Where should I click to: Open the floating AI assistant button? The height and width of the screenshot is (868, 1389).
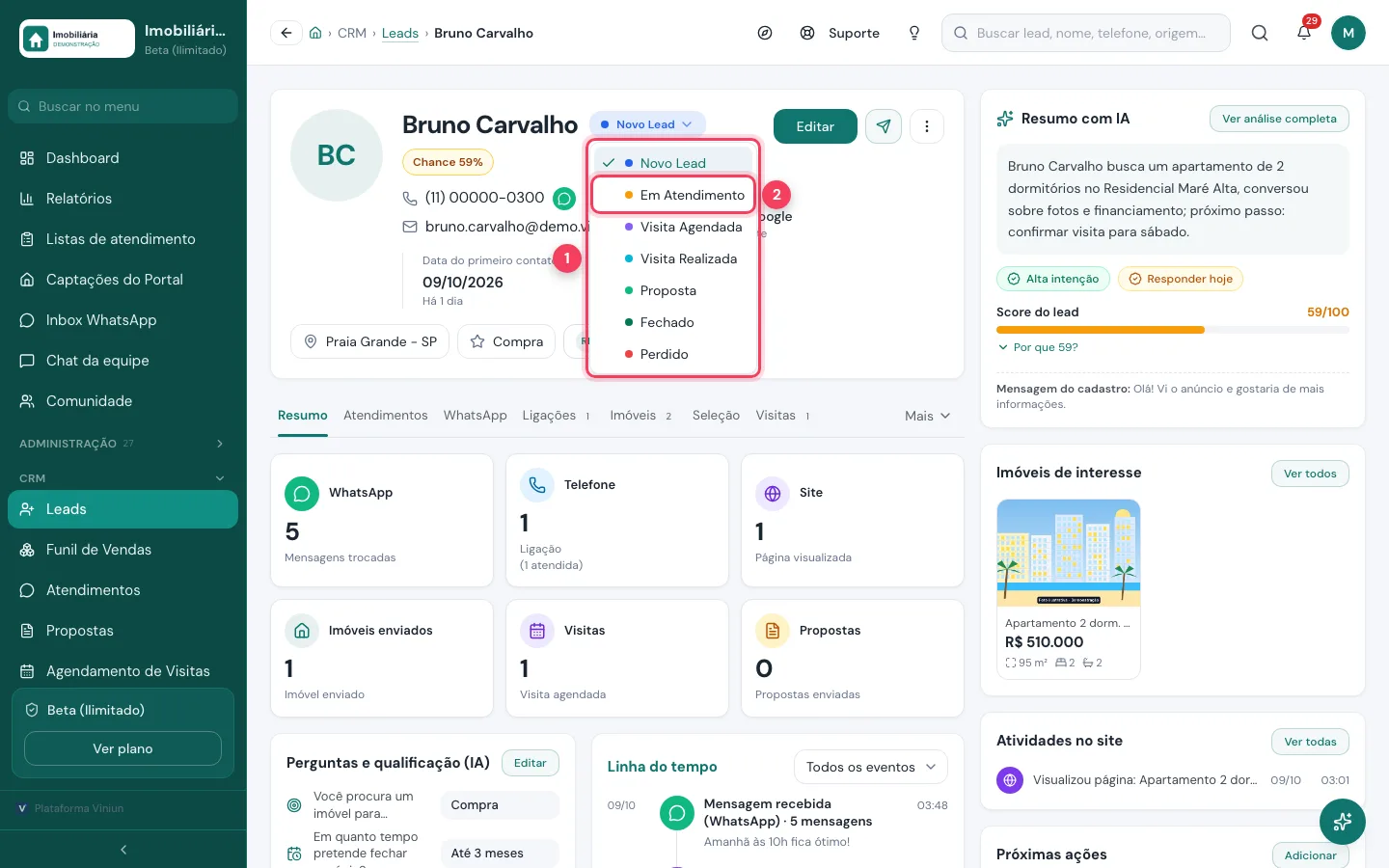(x=1343, y=823)
